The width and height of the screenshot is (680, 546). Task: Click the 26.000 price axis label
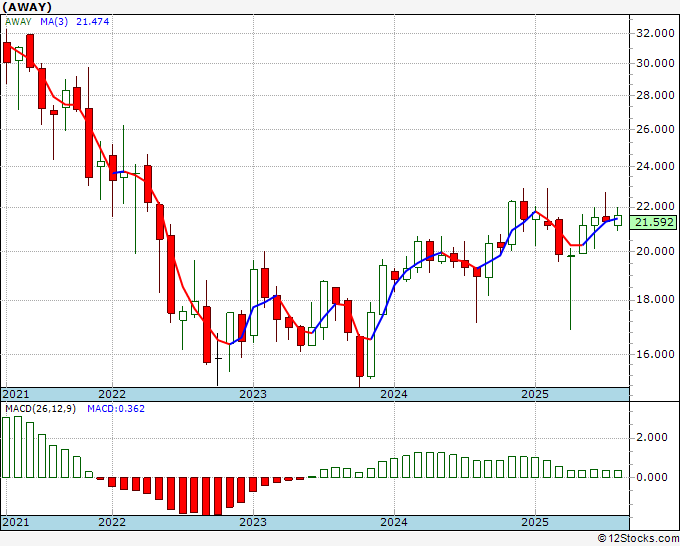(x=655, y=129)
